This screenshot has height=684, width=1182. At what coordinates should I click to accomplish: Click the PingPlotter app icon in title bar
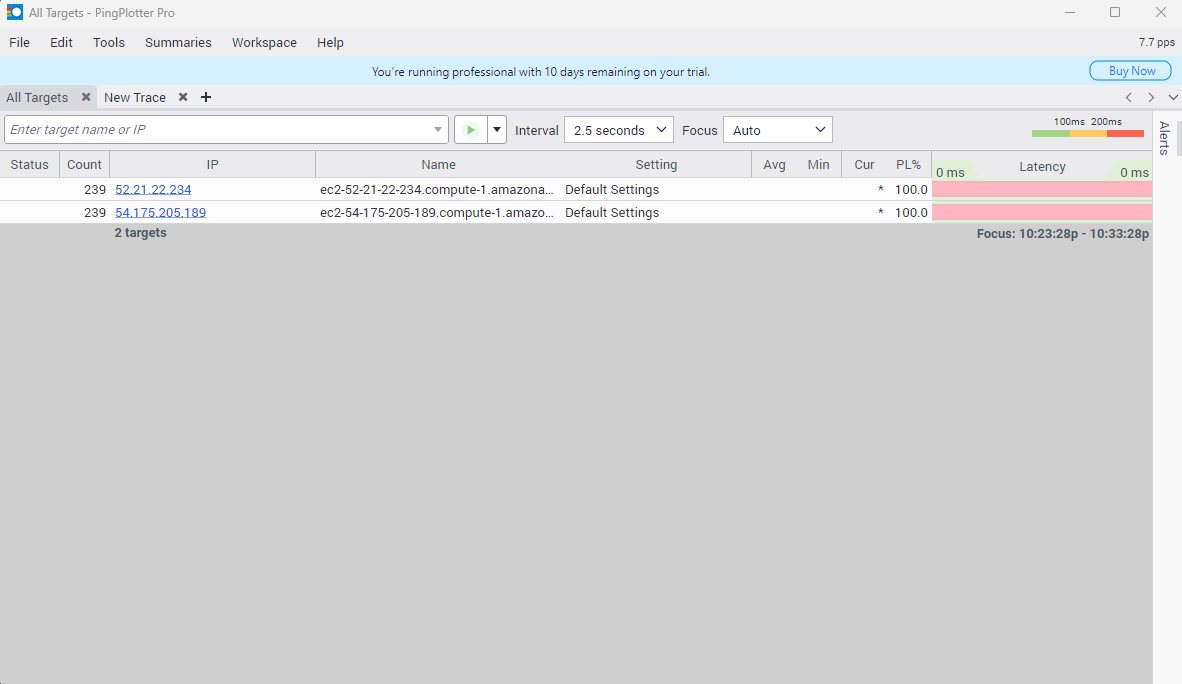[14, 13]
